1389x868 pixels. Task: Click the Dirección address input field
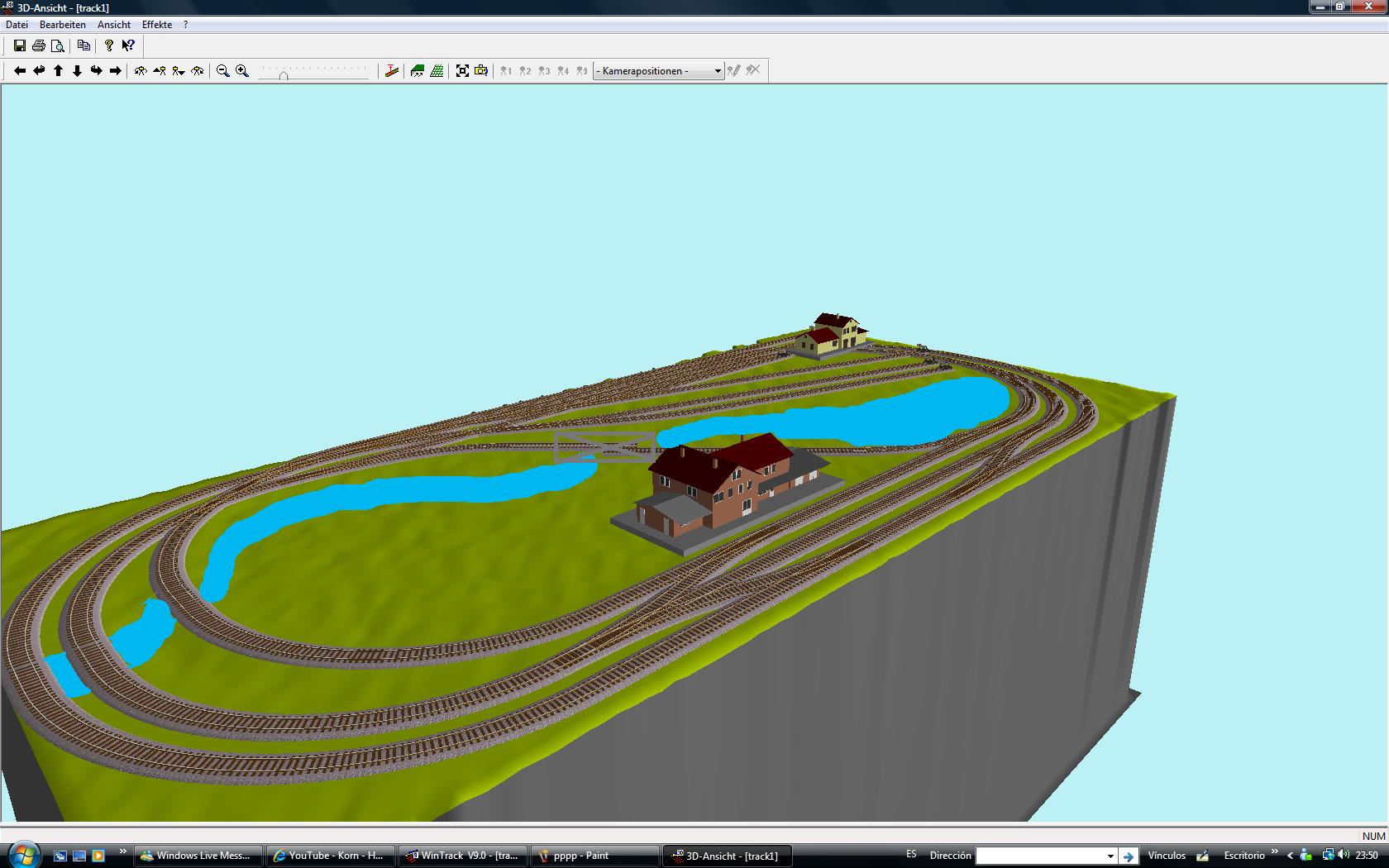(x=1039, y=856)
